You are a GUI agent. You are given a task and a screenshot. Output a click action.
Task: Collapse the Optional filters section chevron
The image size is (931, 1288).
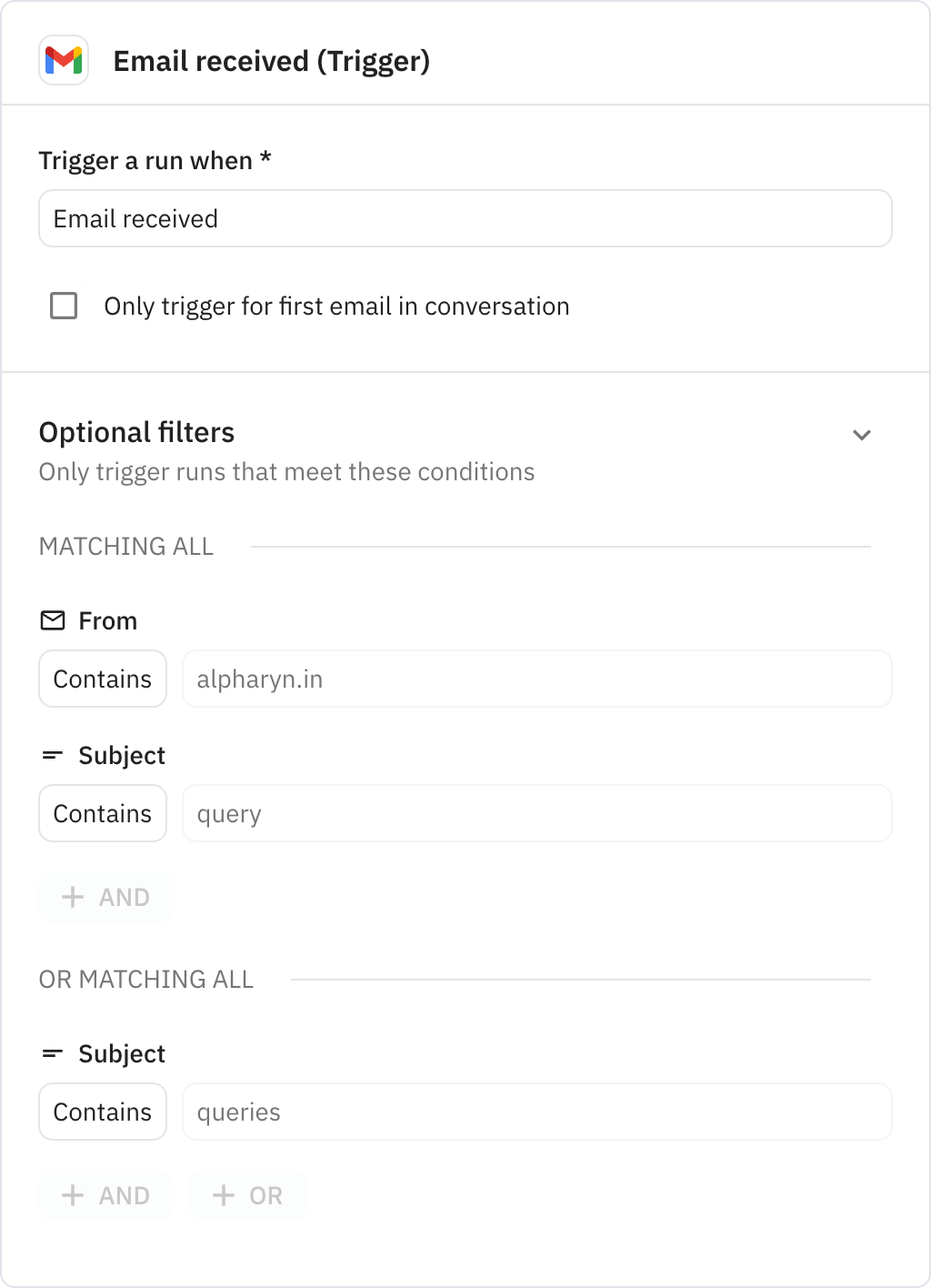[x=862, y=435]
